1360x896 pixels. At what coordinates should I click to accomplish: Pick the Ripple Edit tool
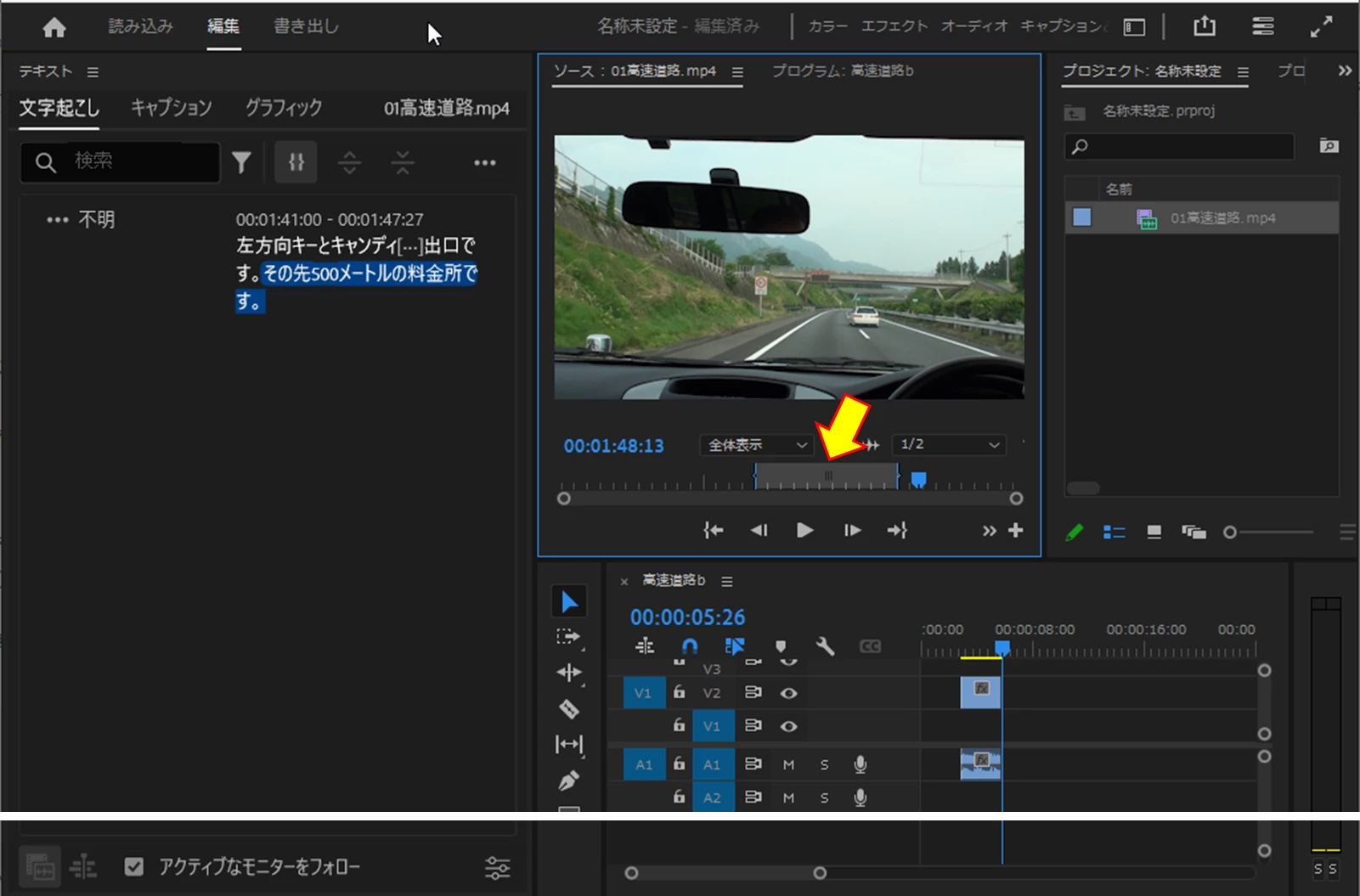(568, 673)
